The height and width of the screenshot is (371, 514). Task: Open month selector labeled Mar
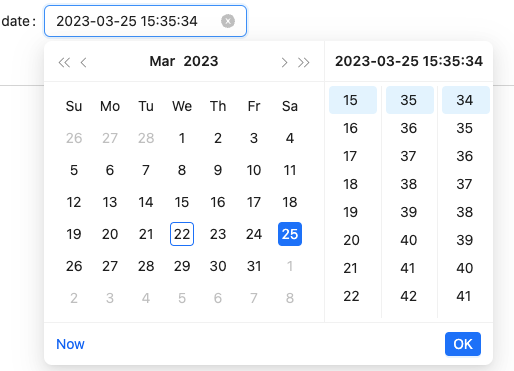pyautogui.click(x=162, y=61)
